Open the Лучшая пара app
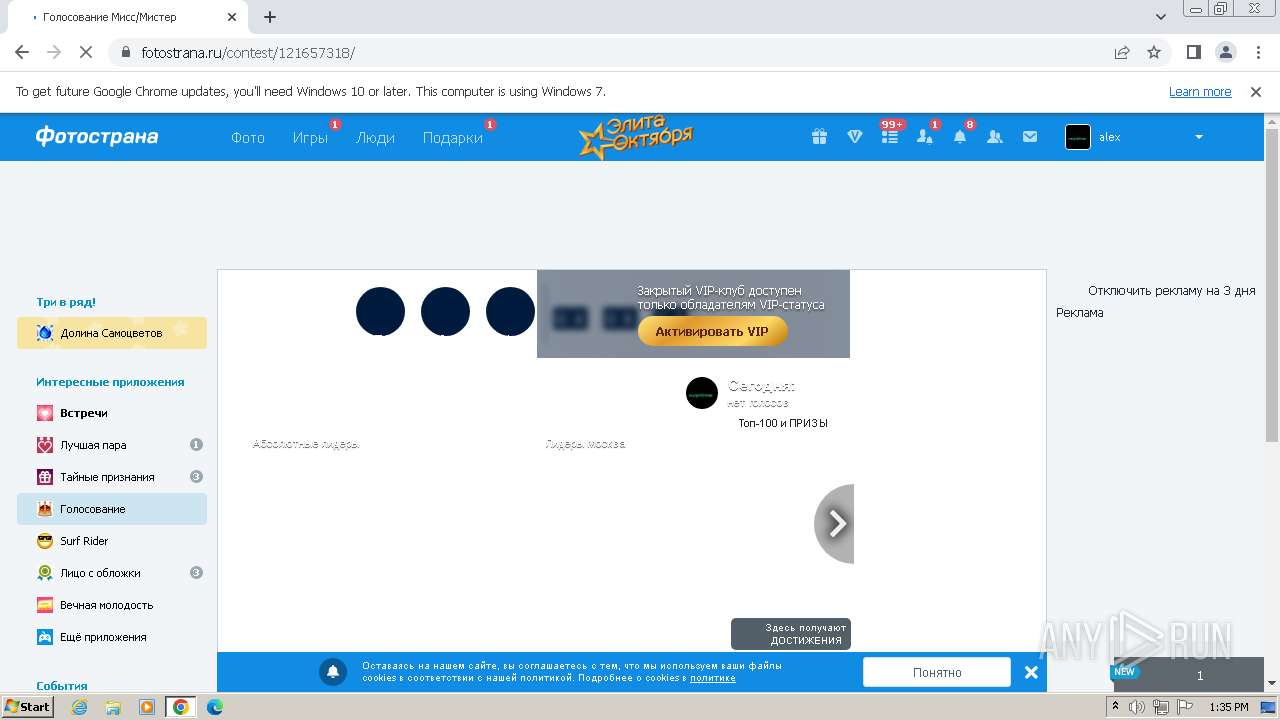The height and width of the screenshot is (720, 1280). (112, 445)
